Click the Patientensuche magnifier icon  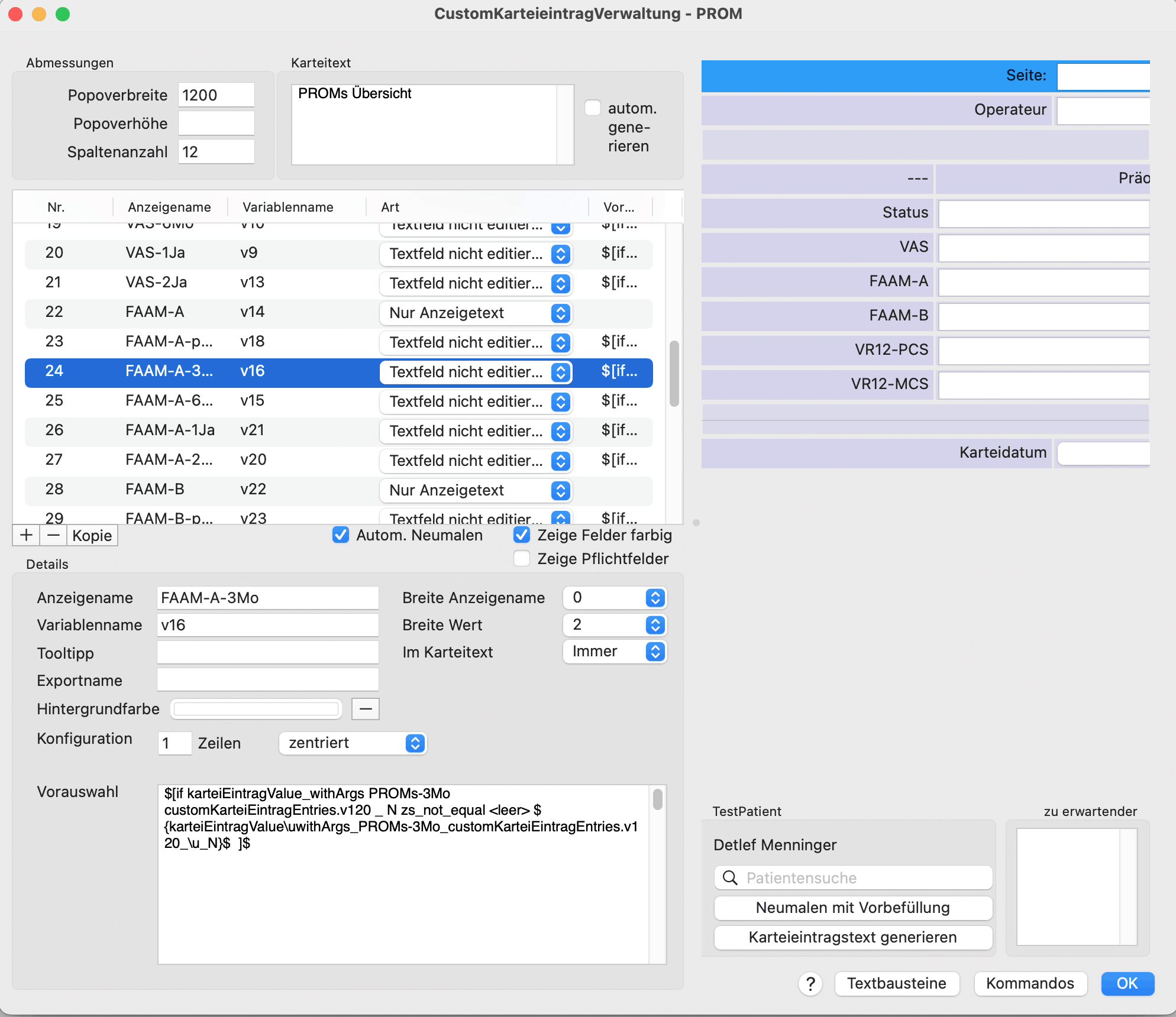[x=731, y=878]
